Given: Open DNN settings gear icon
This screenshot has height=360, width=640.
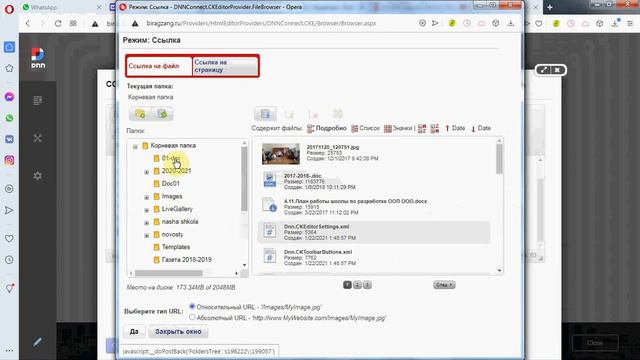Looking at the screenshot, I should click(38, 176).
